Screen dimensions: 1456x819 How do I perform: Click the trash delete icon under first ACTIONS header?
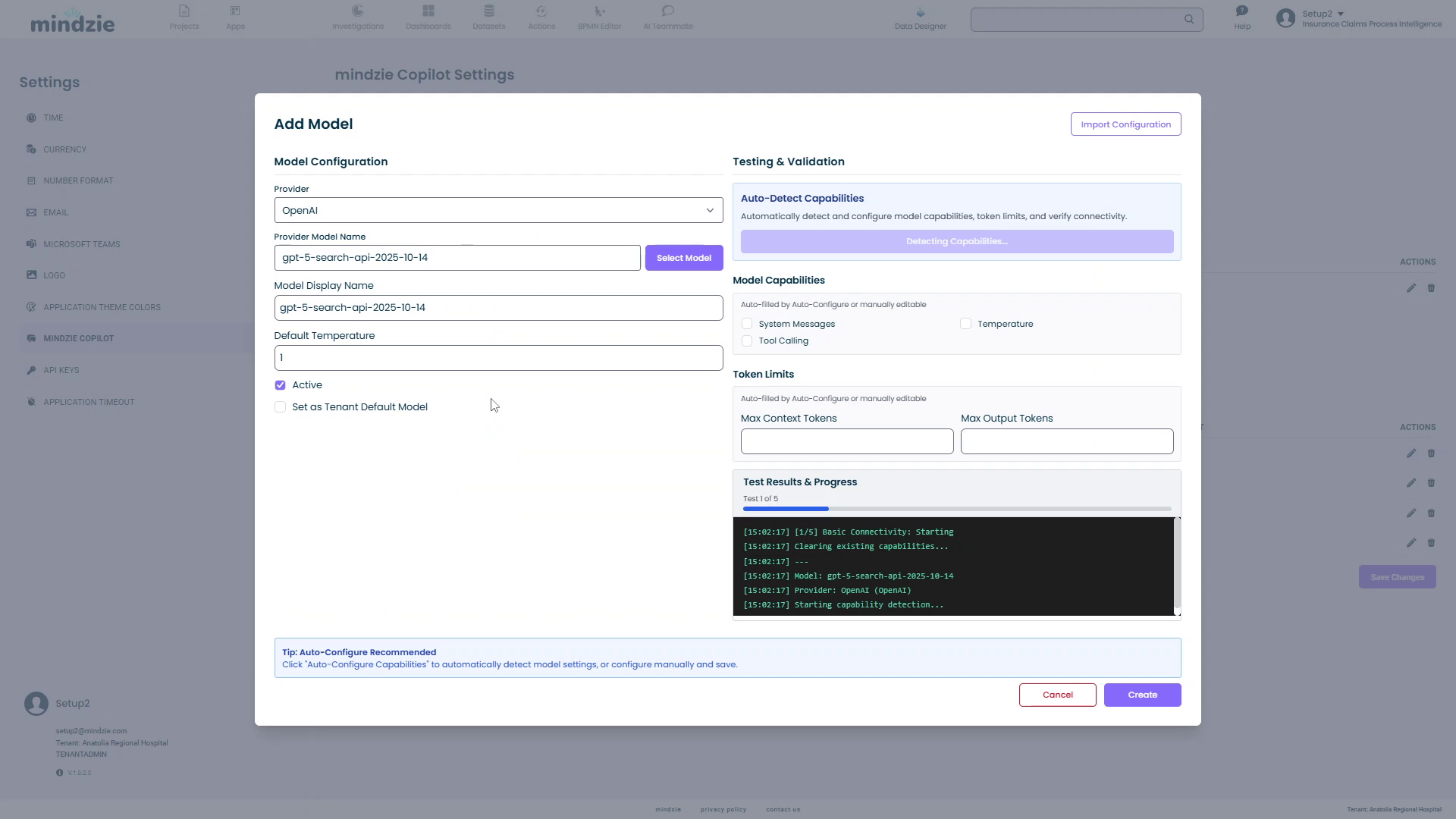pyautogui.click(x=1431, y=288)
